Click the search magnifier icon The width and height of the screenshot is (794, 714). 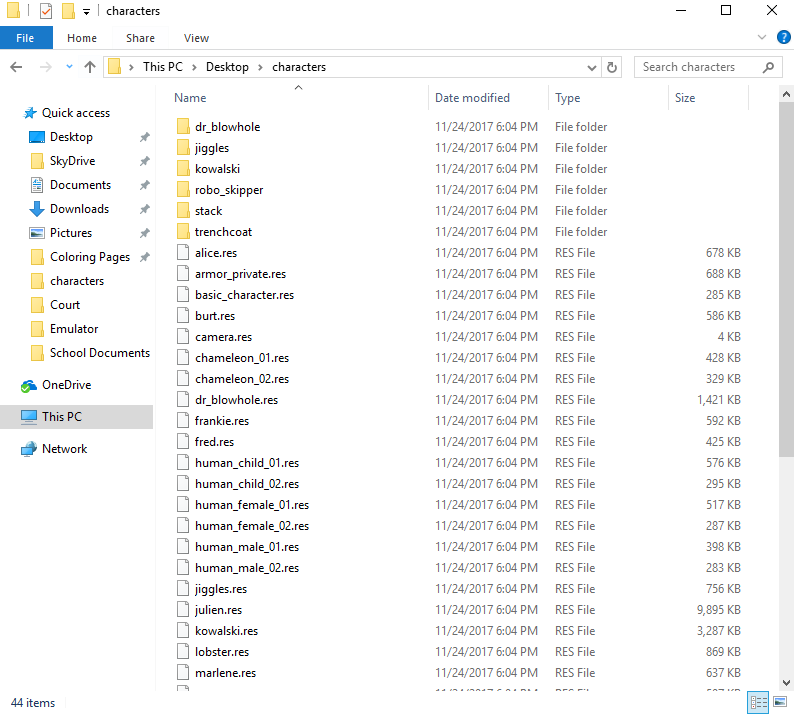[768, 67]
